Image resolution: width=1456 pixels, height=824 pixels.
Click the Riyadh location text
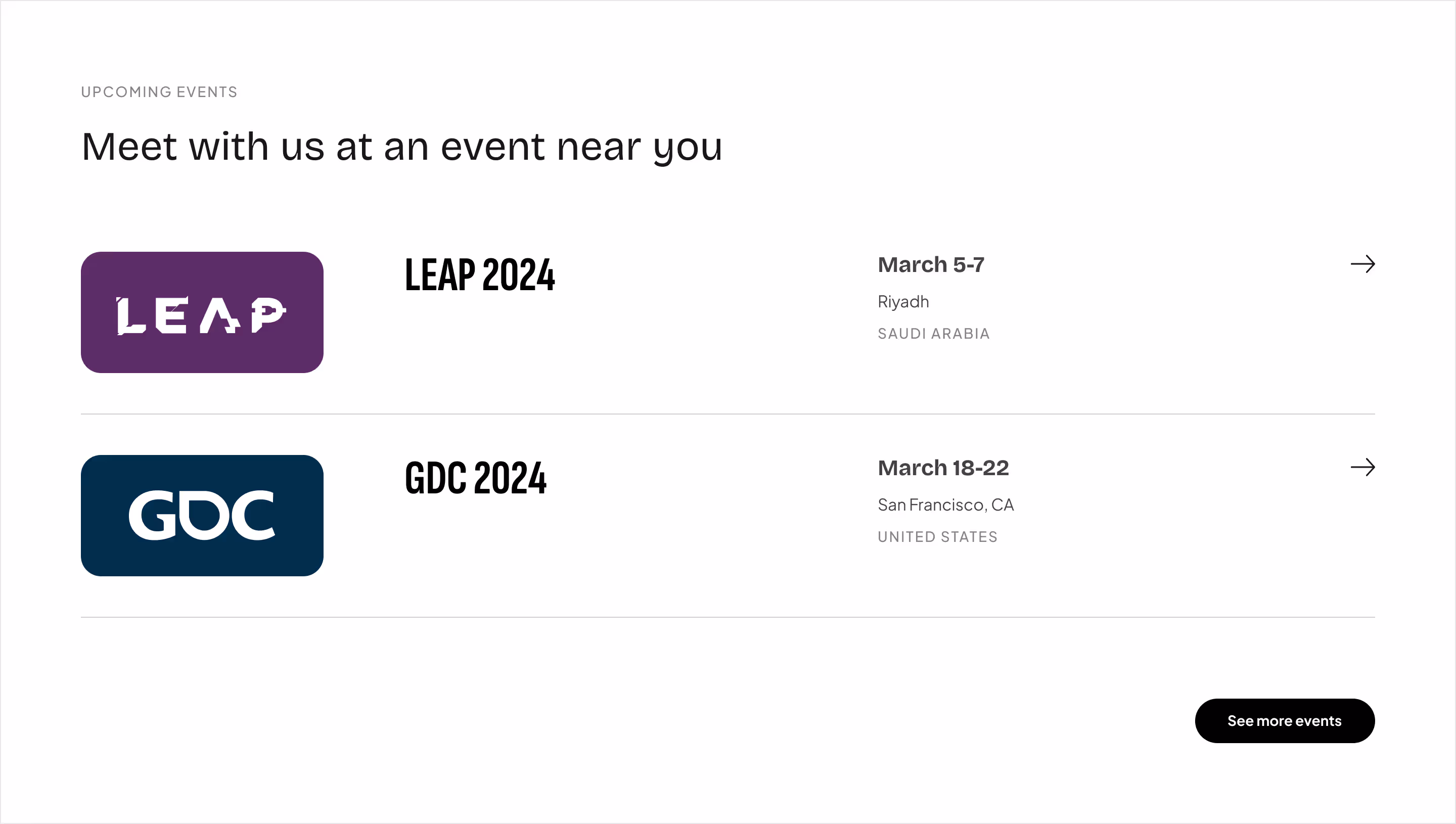[x=903, y=302]
